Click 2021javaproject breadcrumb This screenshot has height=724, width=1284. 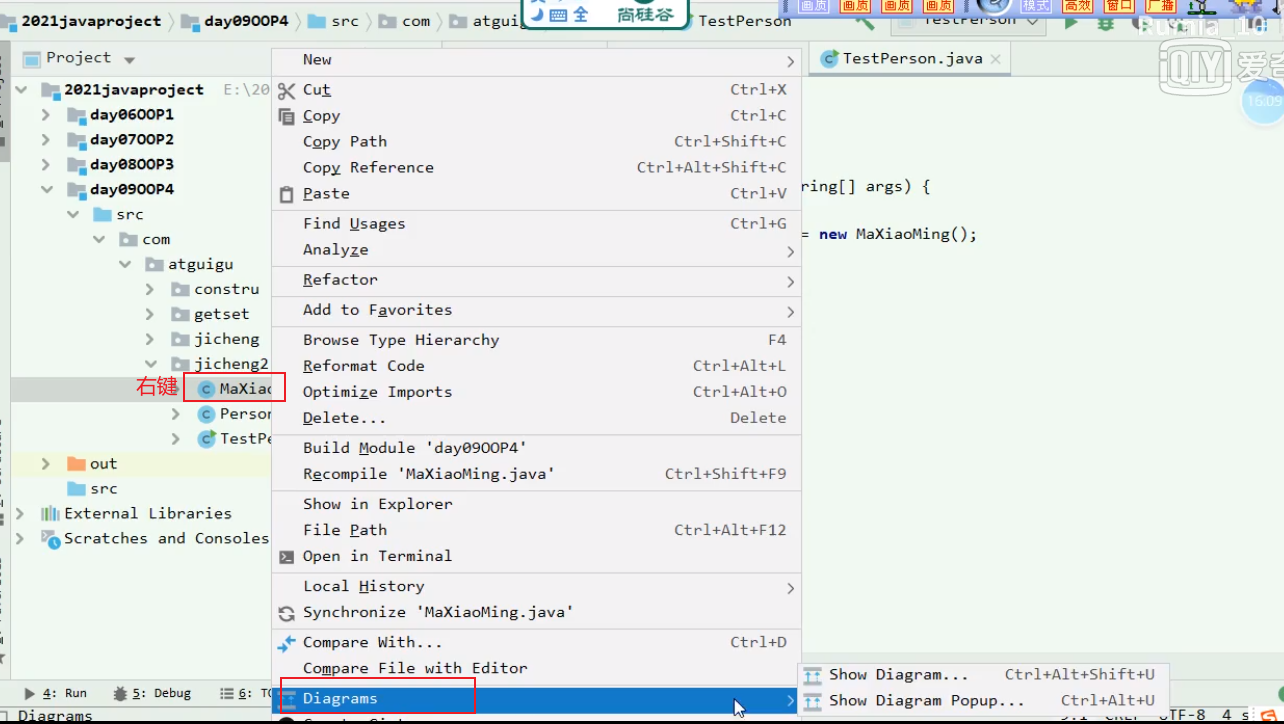point(90,21)
